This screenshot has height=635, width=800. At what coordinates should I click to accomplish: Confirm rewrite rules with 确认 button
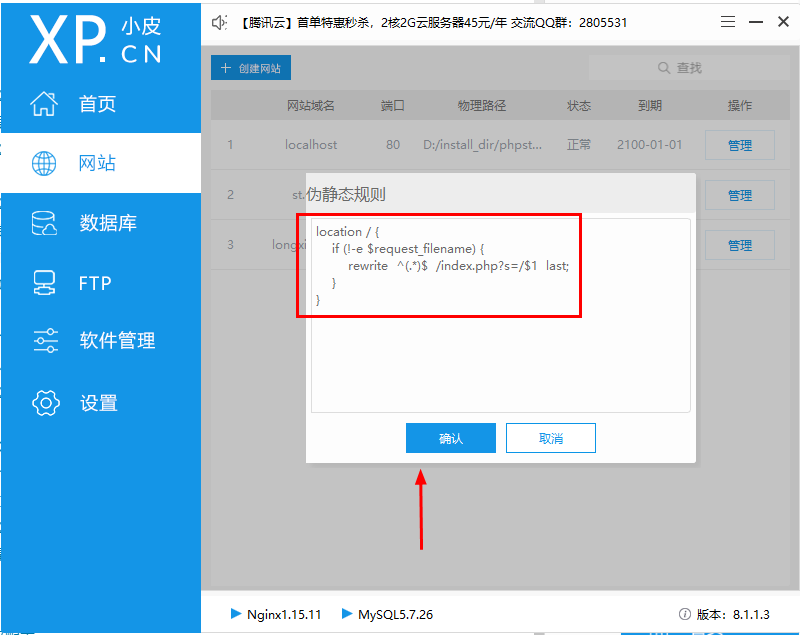pyautogui.click(x=451, y=438)
